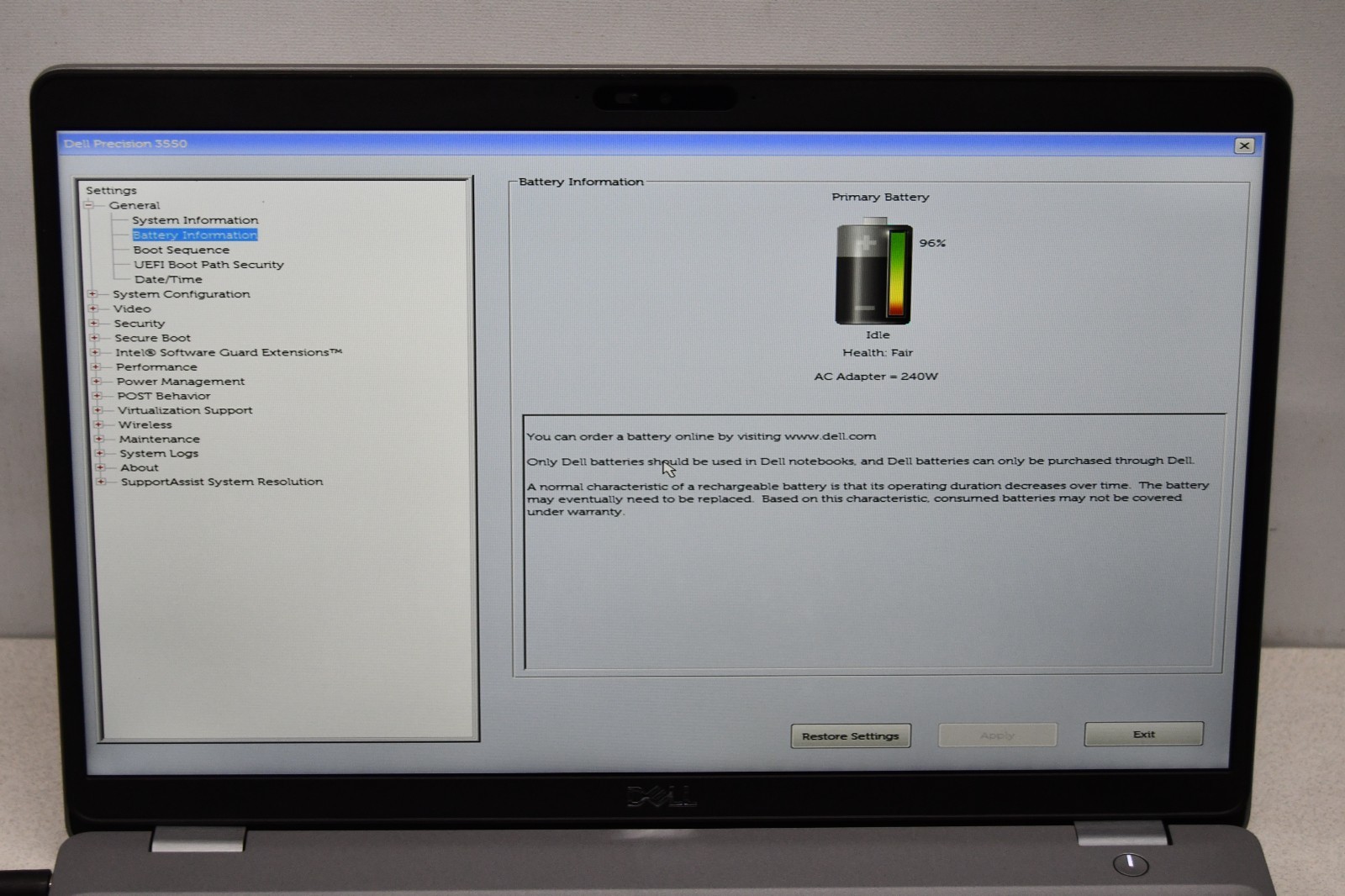Select the System Configuration label
1345x896 pixels.
pos(182,294)
